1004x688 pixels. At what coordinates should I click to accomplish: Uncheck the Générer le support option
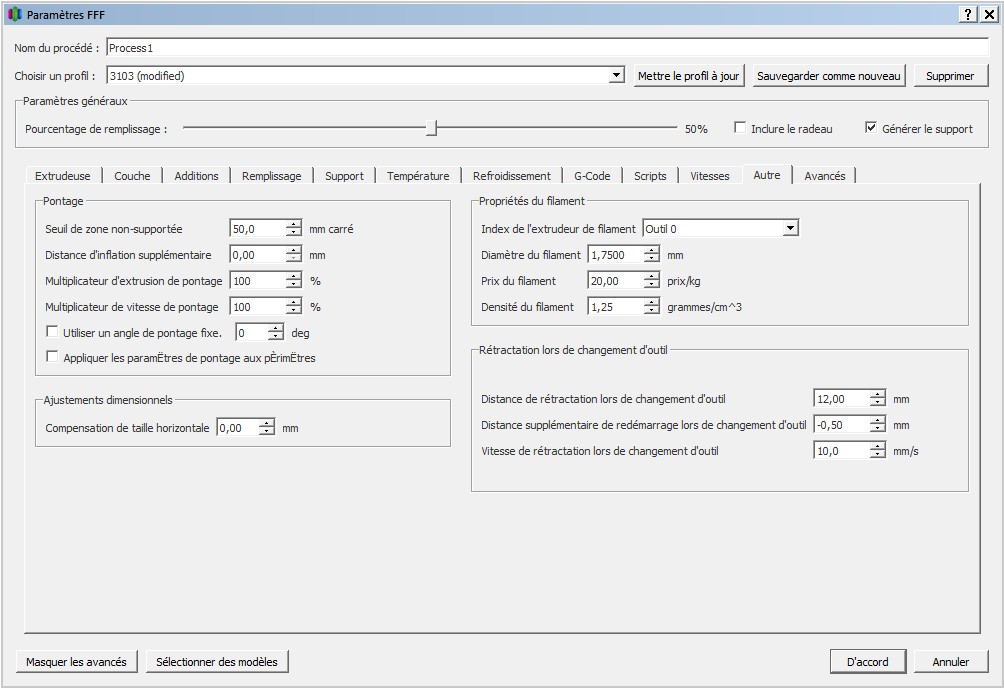pyautogui.click(x=871, y=128)
